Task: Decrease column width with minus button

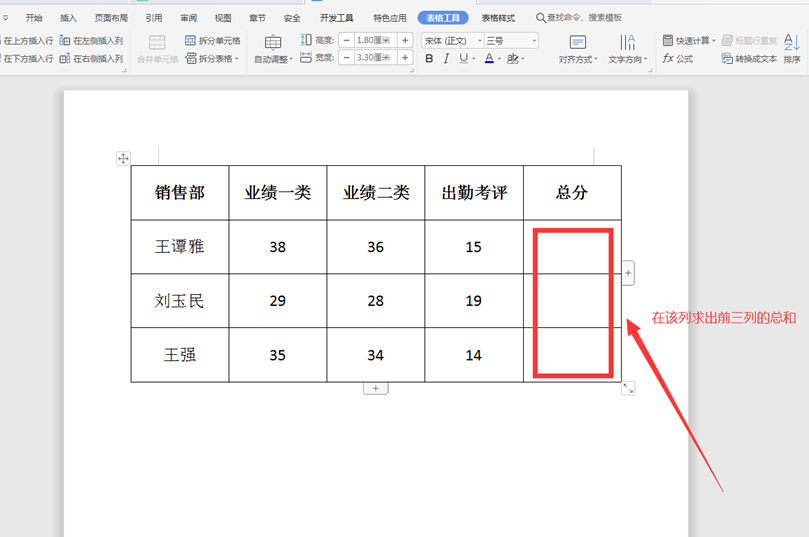Action: pyautogui.click(x=347, y=58)
